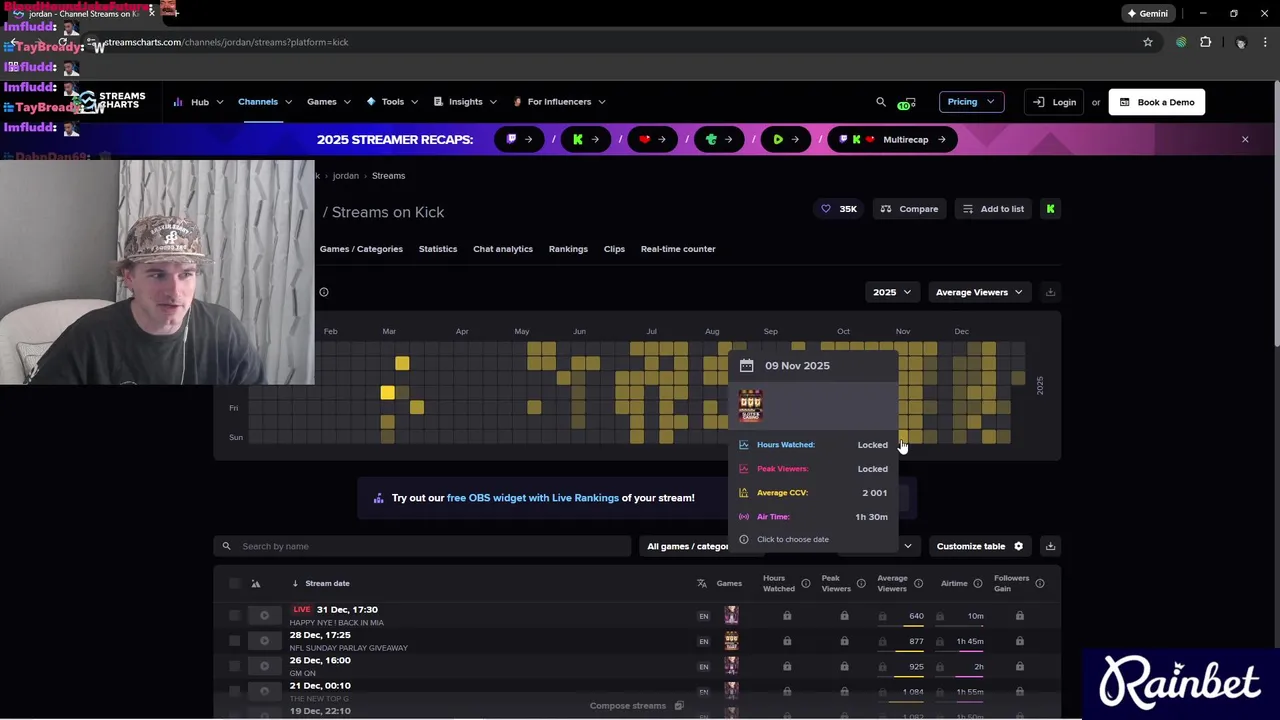Screen dimensions: 1280x720
Task: Click the Customize table button
Action: coord(980,546)
